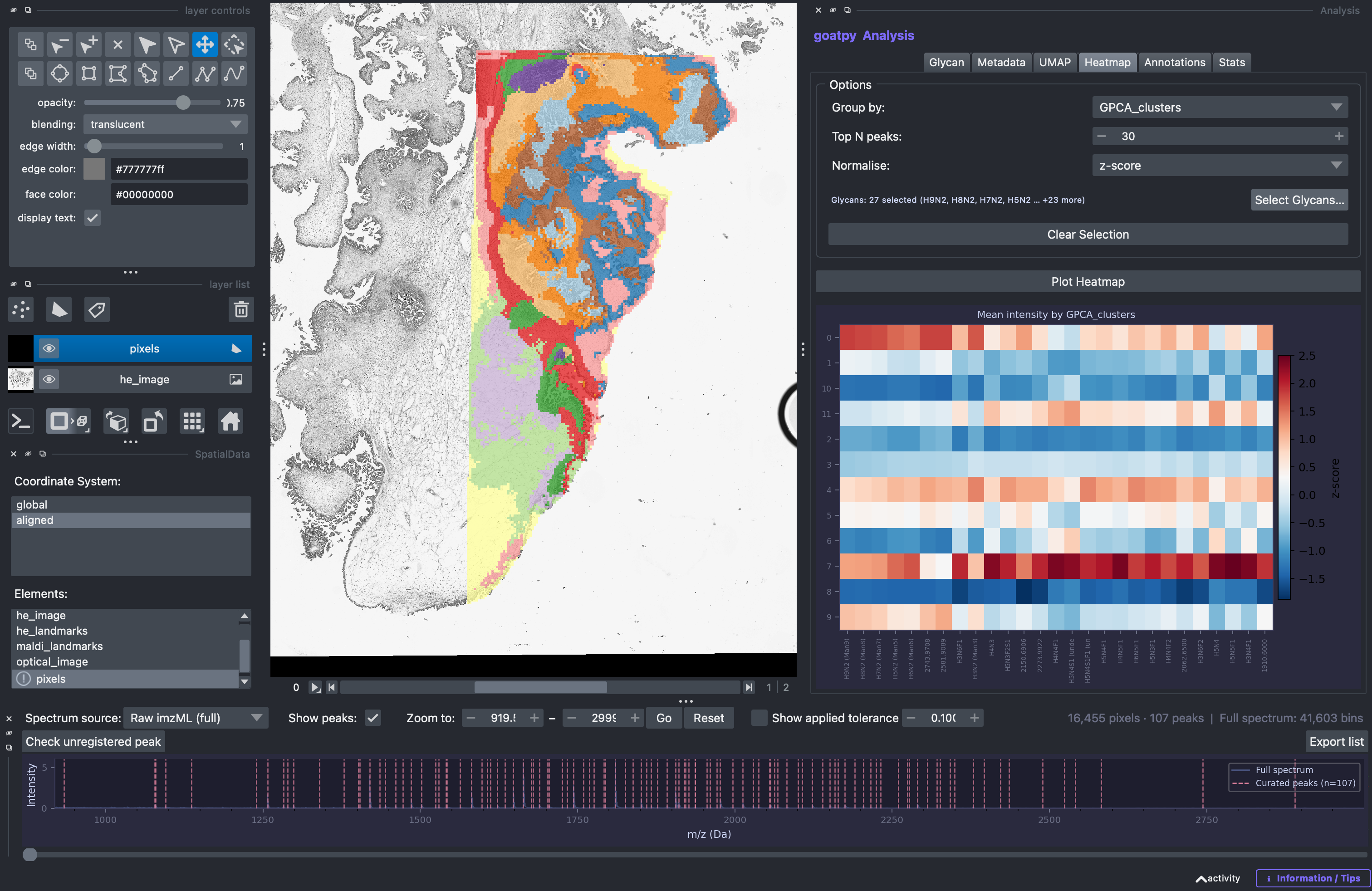Select the global coordinate system
This screenshot has width=1372, height=891.
click(131, 504)
